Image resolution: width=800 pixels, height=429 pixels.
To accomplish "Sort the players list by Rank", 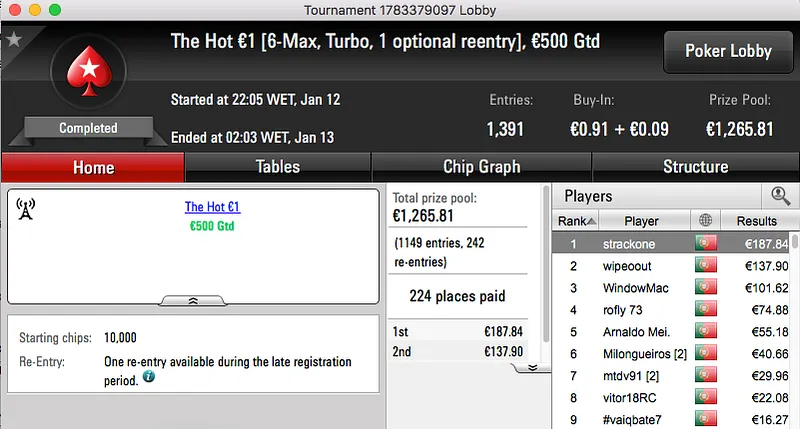I will (x=577, y=221).
